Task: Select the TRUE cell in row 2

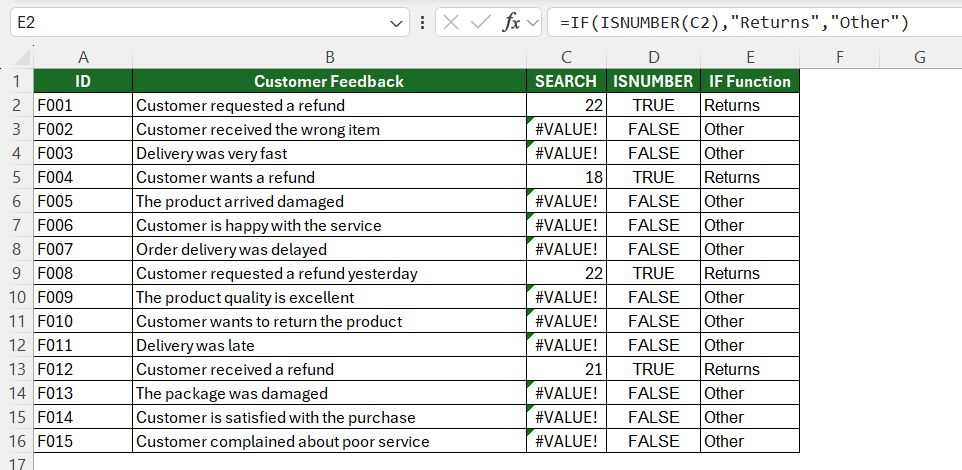Action: 653,105
